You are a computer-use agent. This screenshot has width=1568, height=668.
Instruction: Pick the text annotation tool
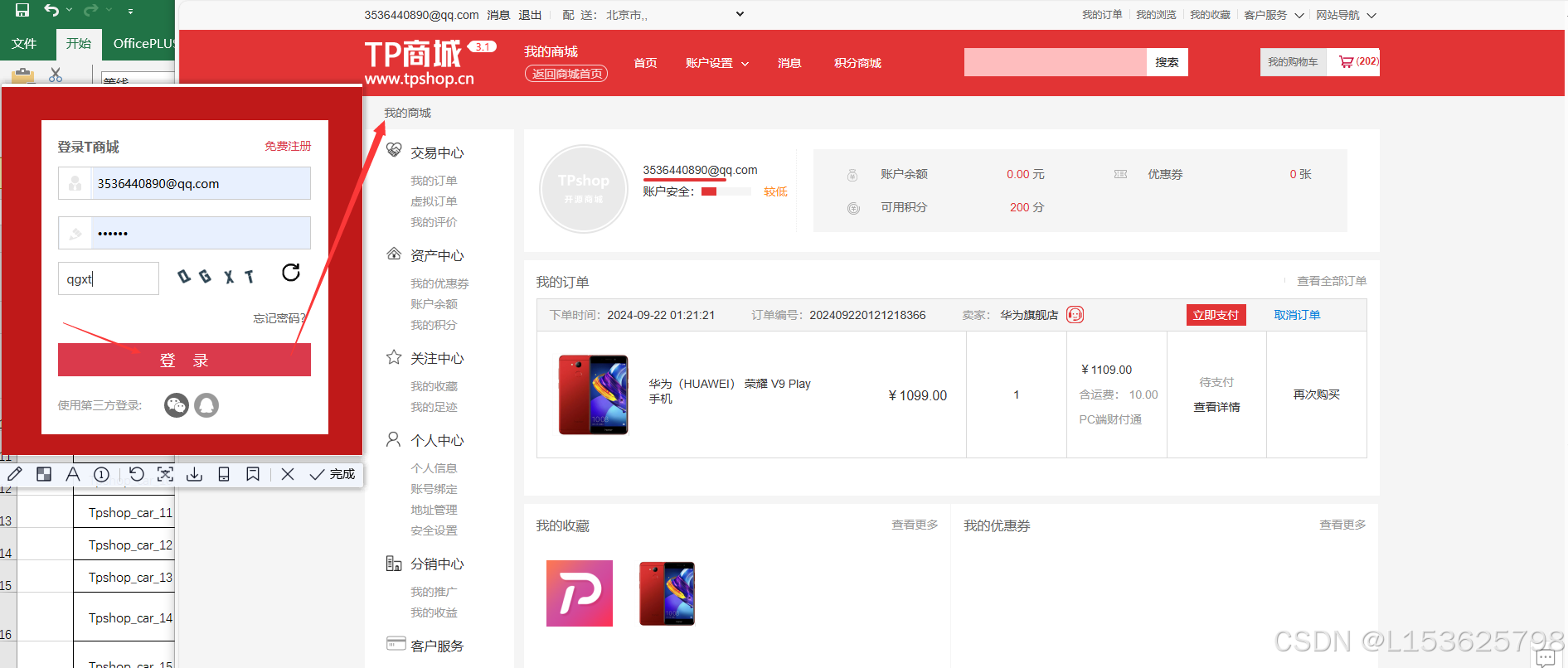(73, 474)
